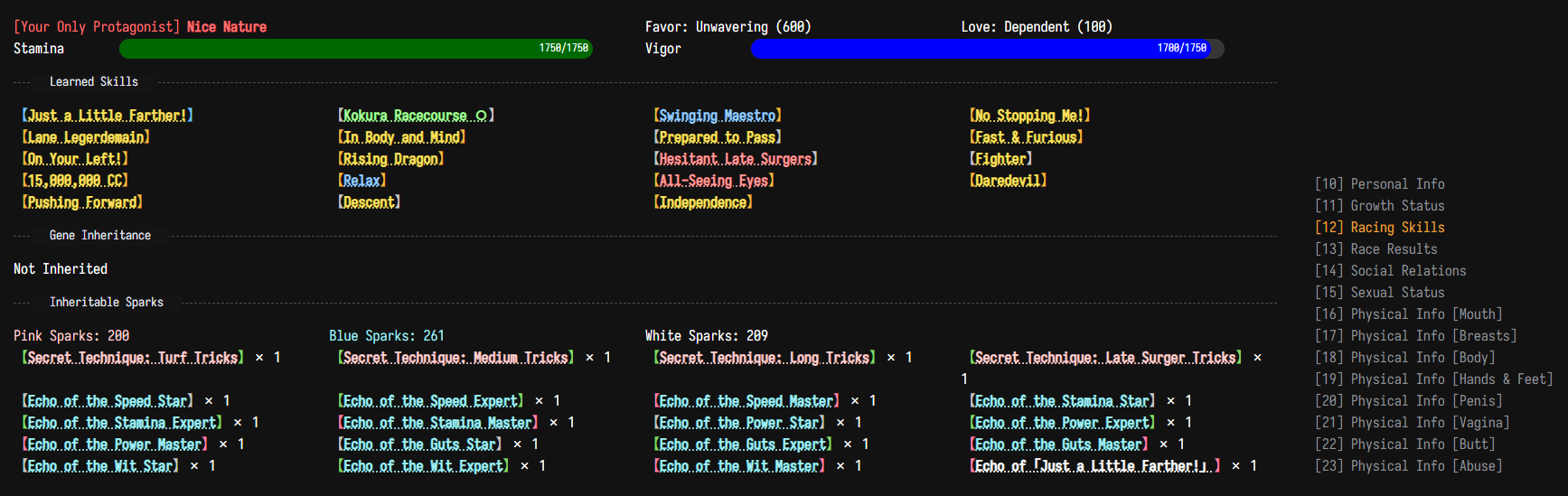Screen dimensions: 1568x496
Task: Click the [No Stopping Me!] skill
Action: [x=1029, y=116]
